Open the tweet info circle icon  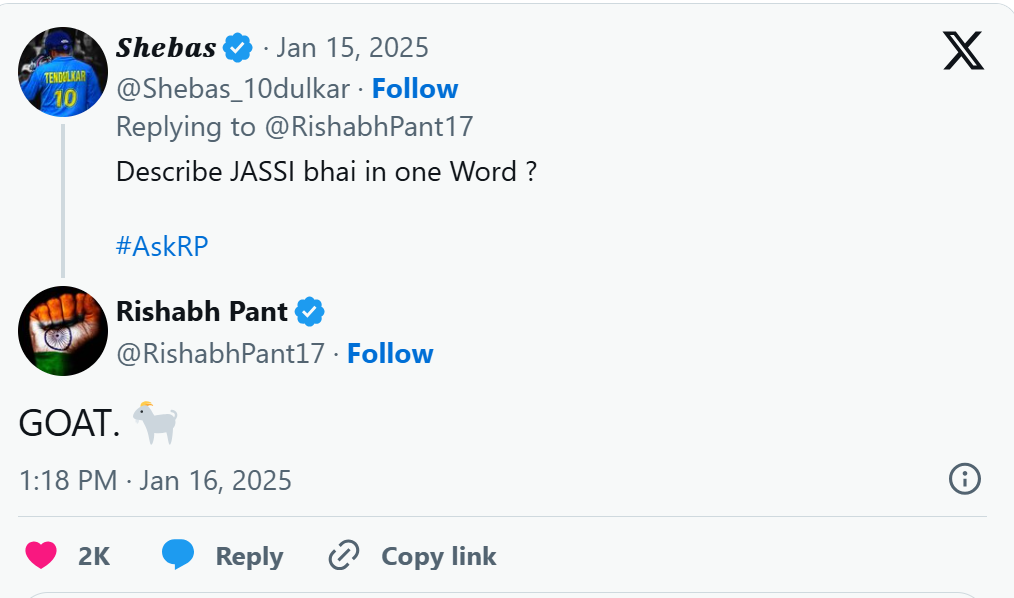point(964,479)
